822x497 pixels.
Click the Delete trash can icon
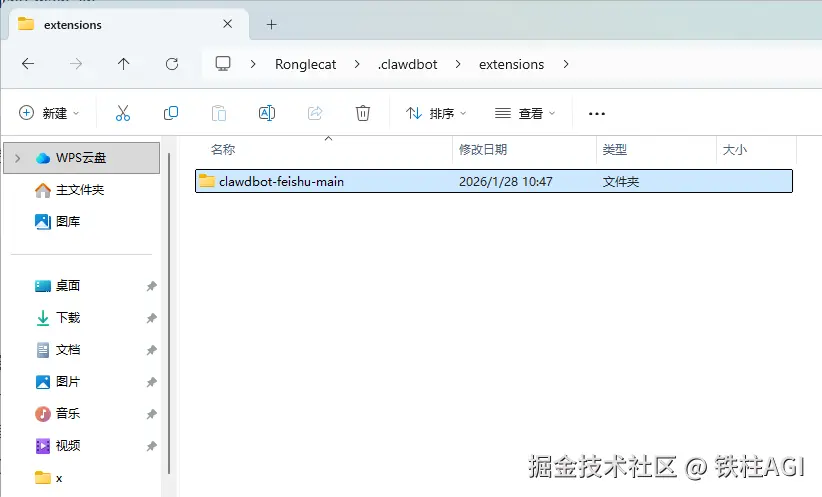tap(363, 113)
